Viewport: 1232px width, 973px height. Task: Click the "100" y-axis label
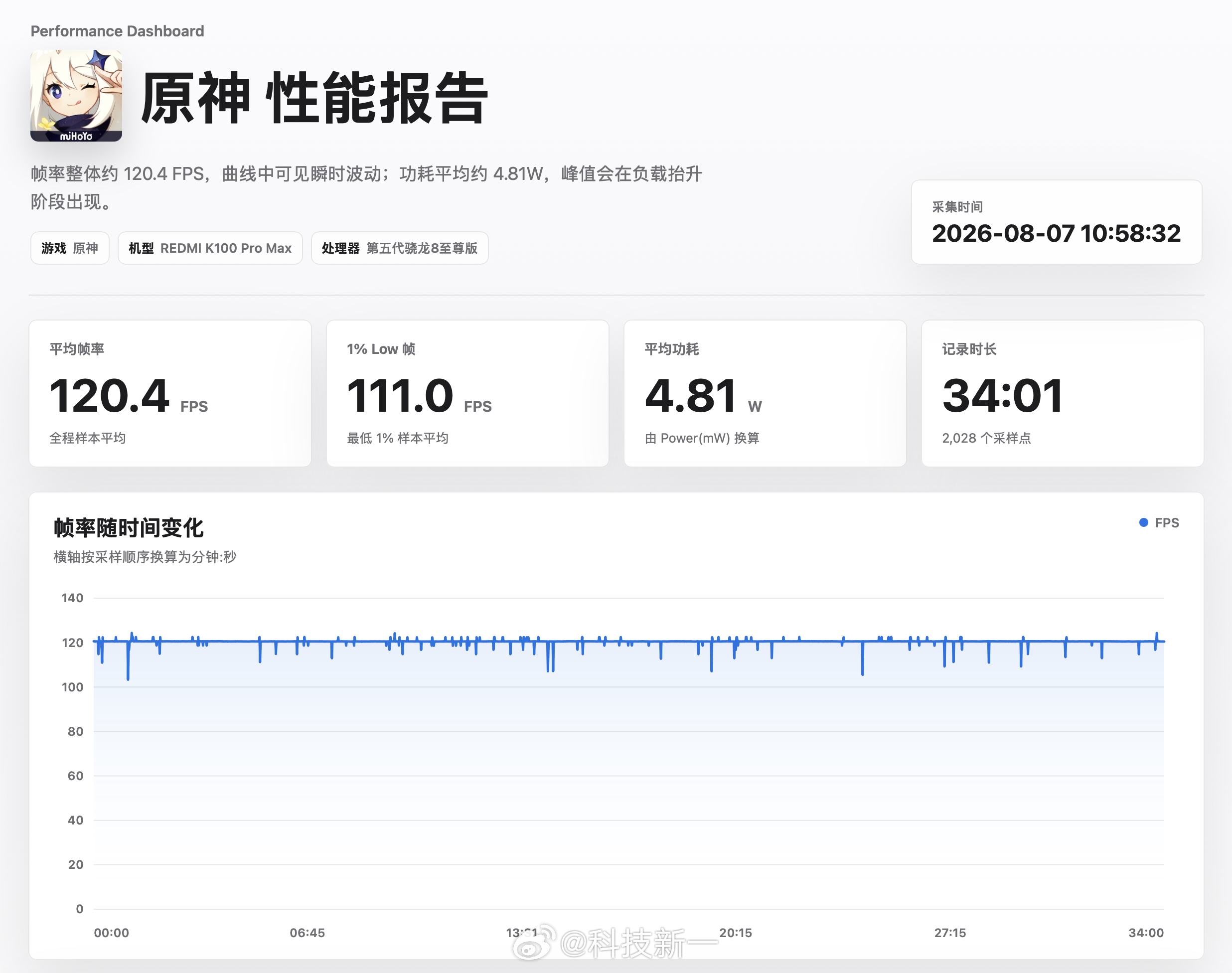(x=72, y=687)
